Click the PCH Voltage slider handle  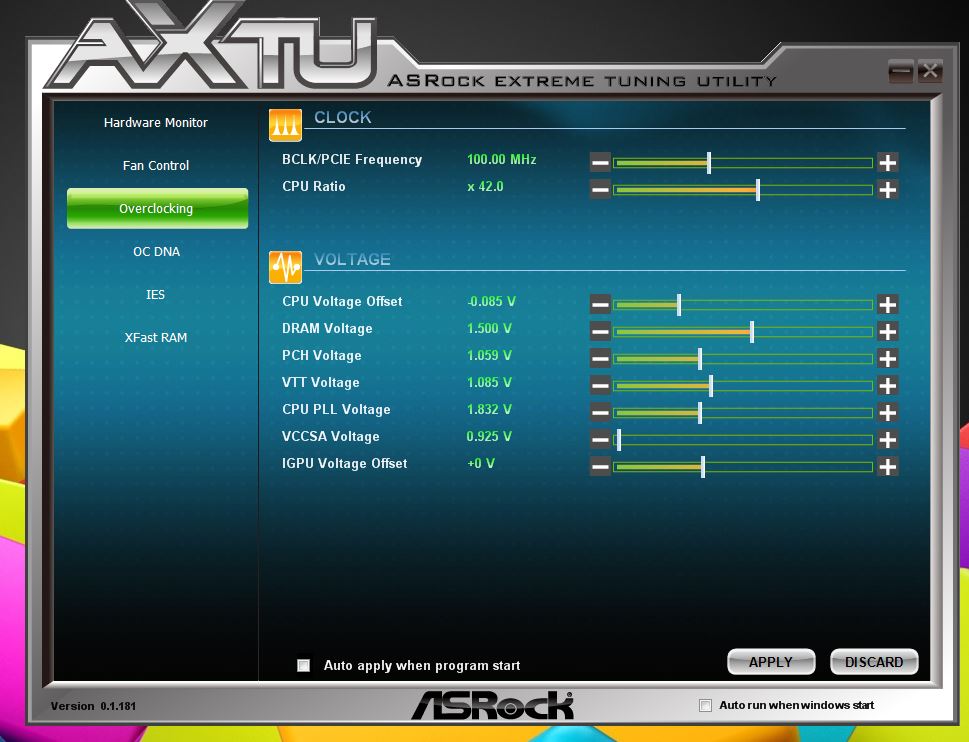point(700,358)
